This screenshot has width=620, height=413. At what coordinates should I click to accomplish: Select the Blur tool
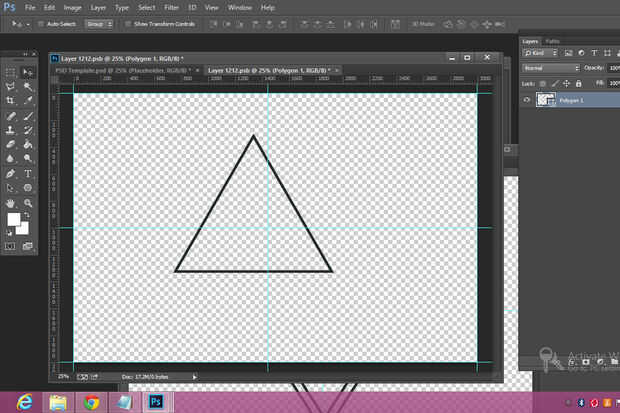(10, 158)
